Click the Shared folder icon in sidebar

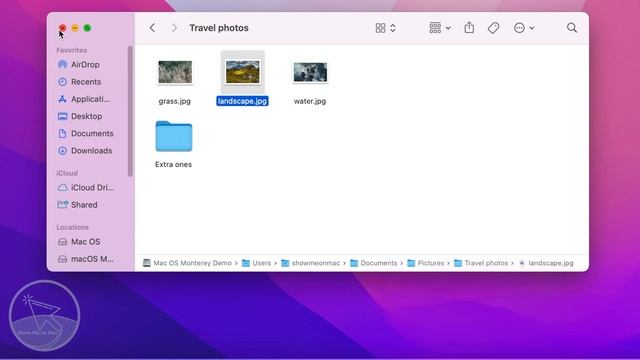pos(62,204)
